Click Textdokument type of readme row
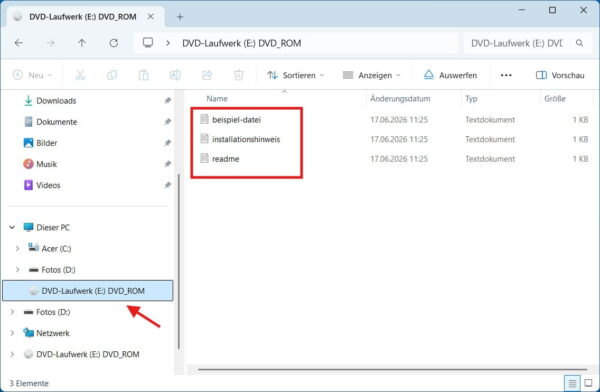The width and height of the screenshot is (600, 392). click(490, 158)
